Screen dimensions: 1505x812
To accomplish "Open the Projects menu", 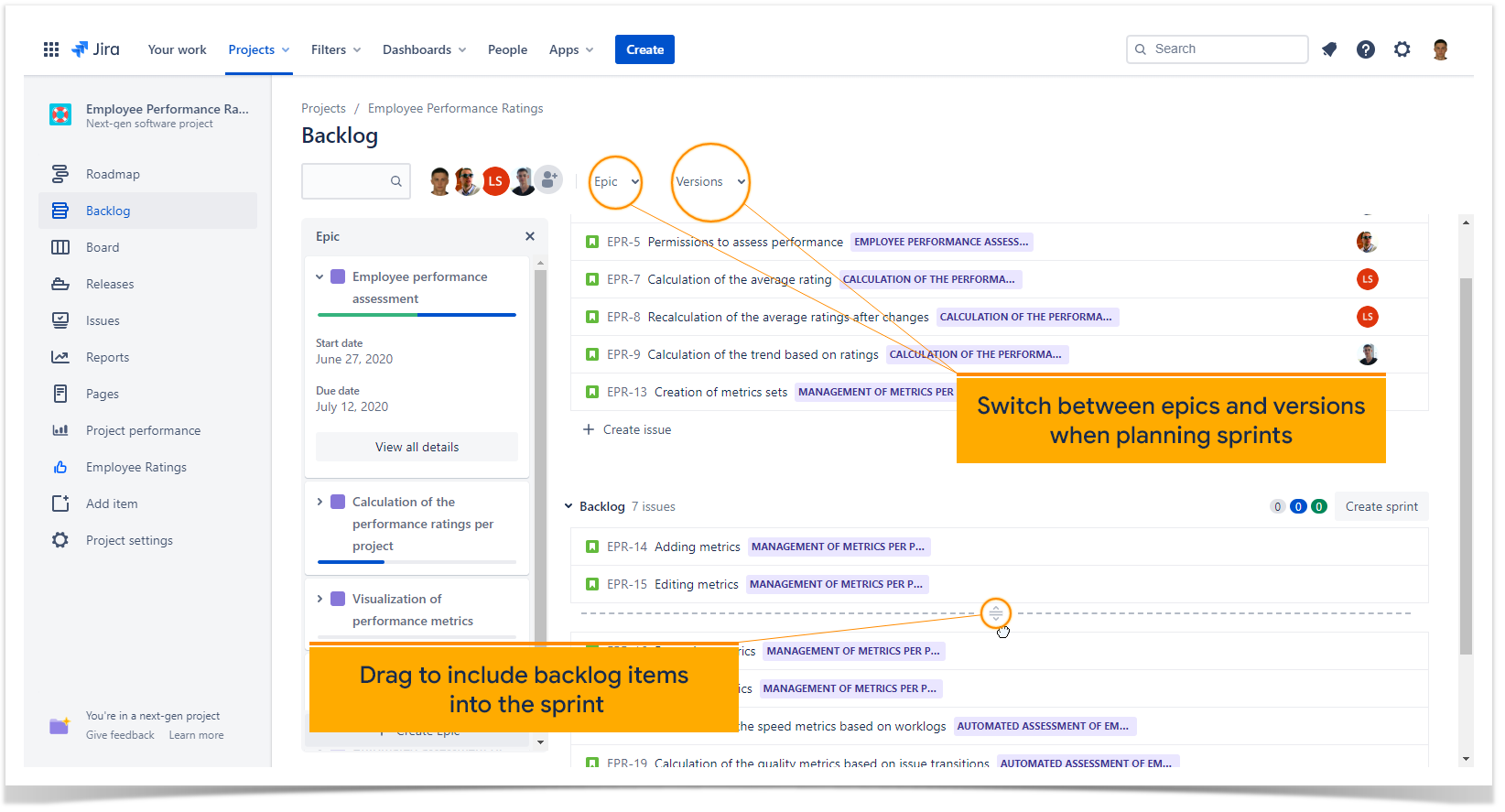I will pyautogui.click(x=259, y=49).
